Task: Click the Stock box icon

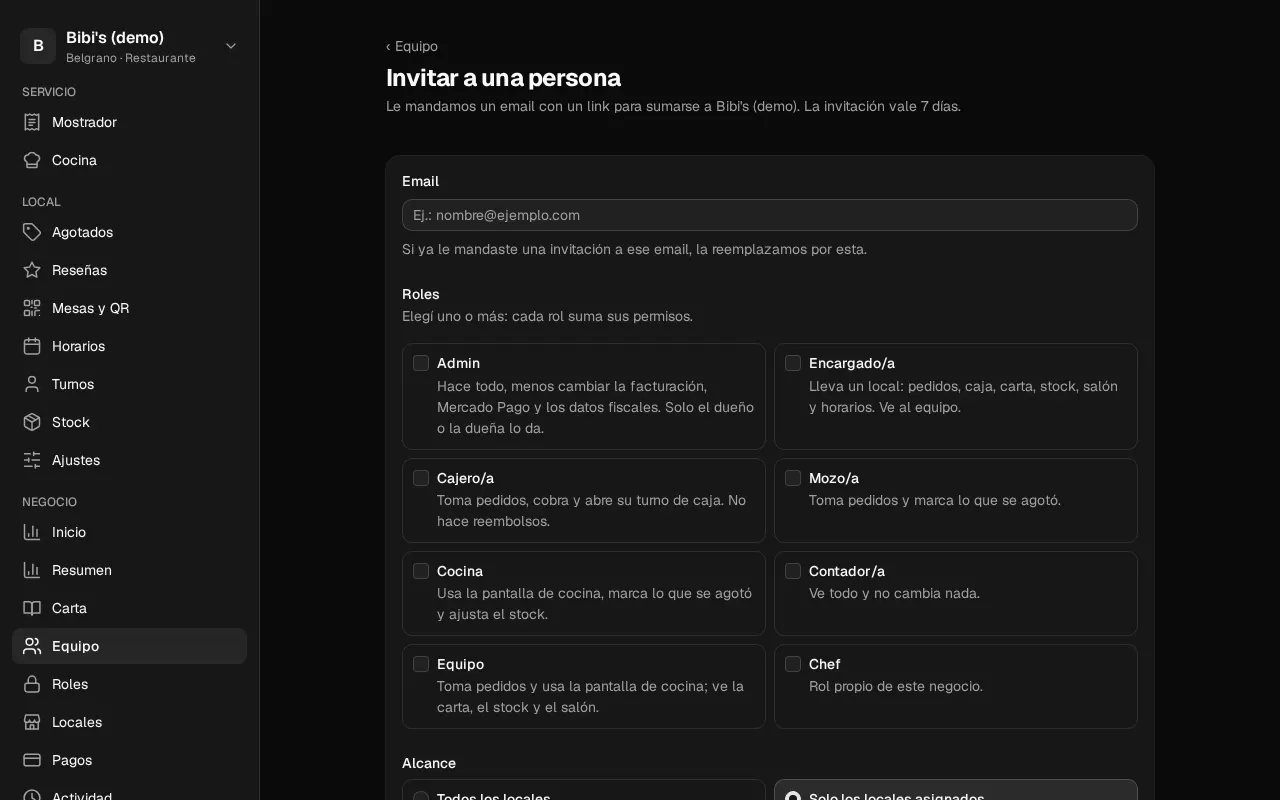Action: 32,422
